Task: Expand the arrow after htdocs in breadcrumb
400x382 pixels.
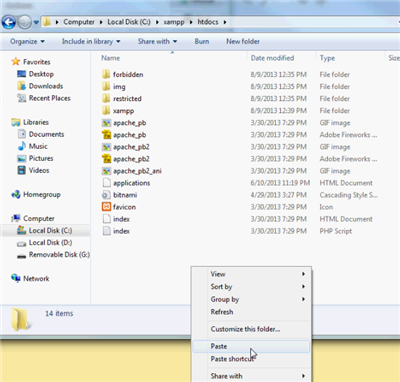Action: [x=225, y=22]
